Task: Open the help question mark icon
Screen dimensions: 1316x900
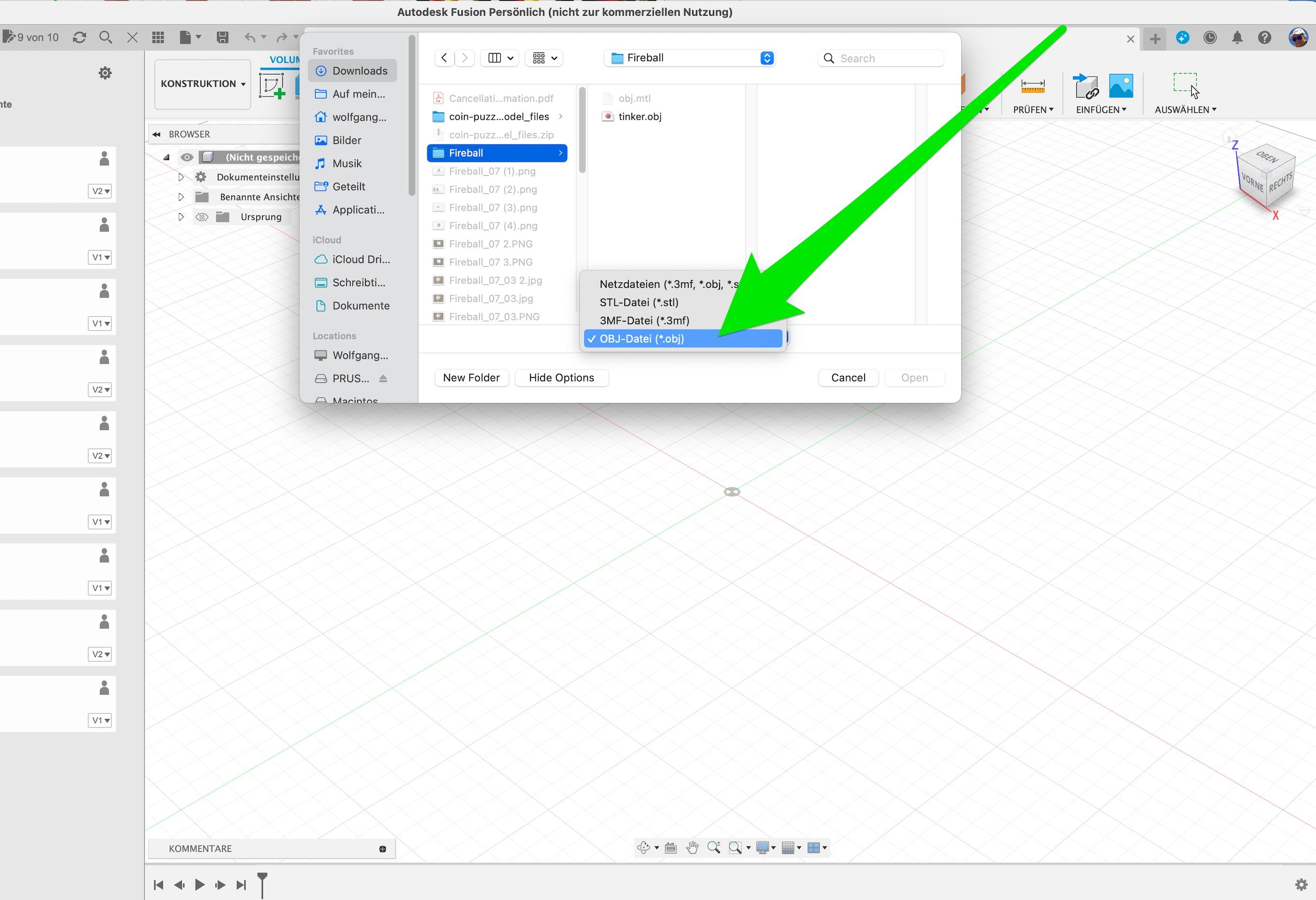Action: tap(1265, 37)
